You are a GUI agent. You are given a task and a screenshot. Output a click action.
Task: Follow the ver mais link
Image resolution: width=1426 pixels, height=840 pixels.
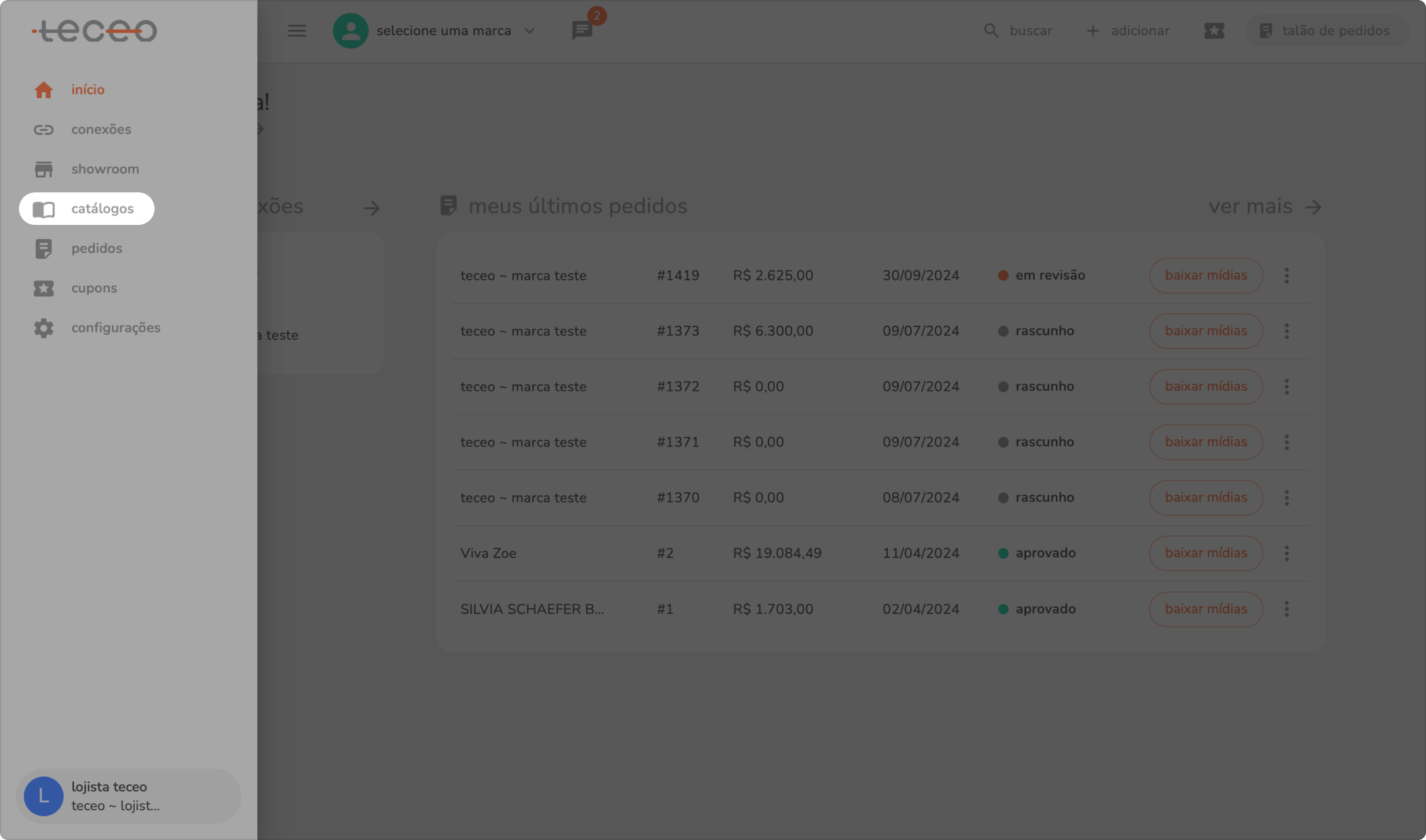(1265, 207)
